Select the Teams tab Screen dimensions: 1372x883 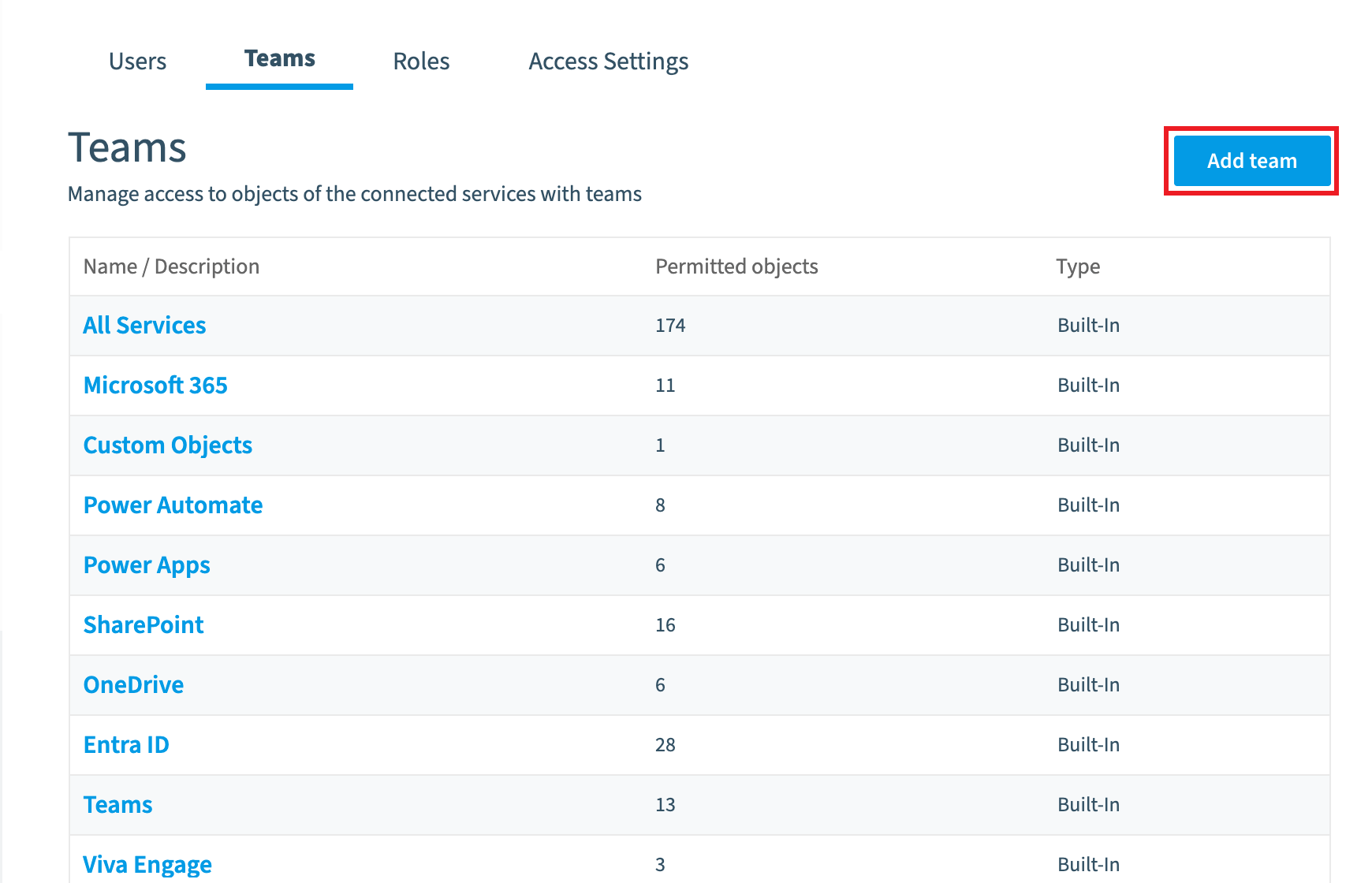(280, 59)
